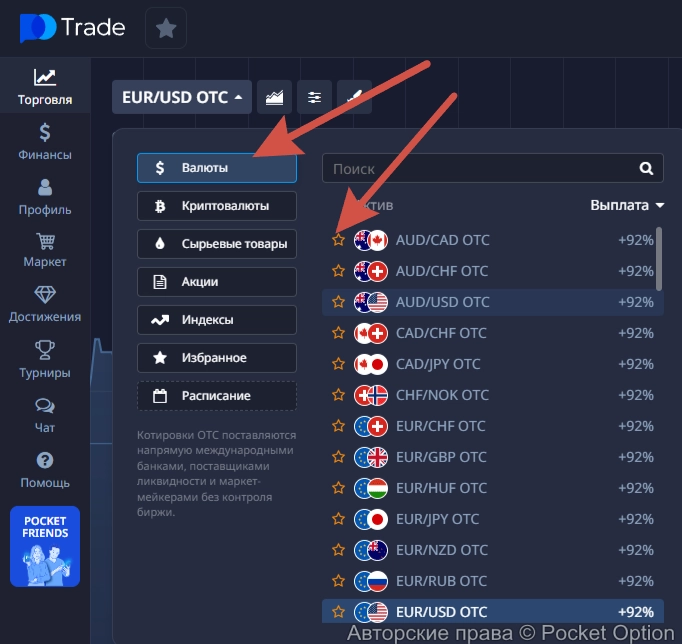The image size is (682, 644).
Task: Go to Профиль in sidebar
Action: click(45, 197)
